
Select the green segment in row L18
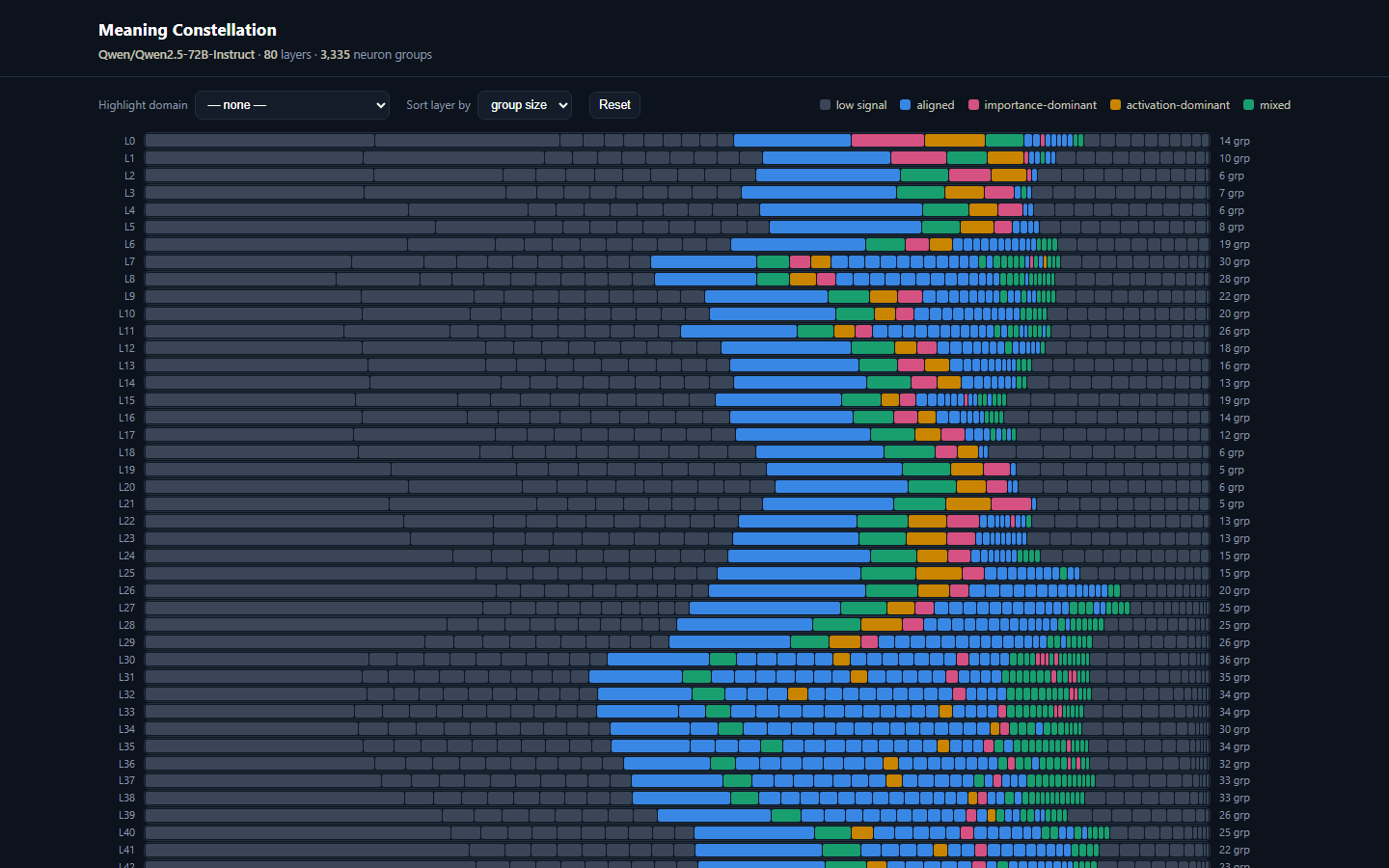point(910,452)
